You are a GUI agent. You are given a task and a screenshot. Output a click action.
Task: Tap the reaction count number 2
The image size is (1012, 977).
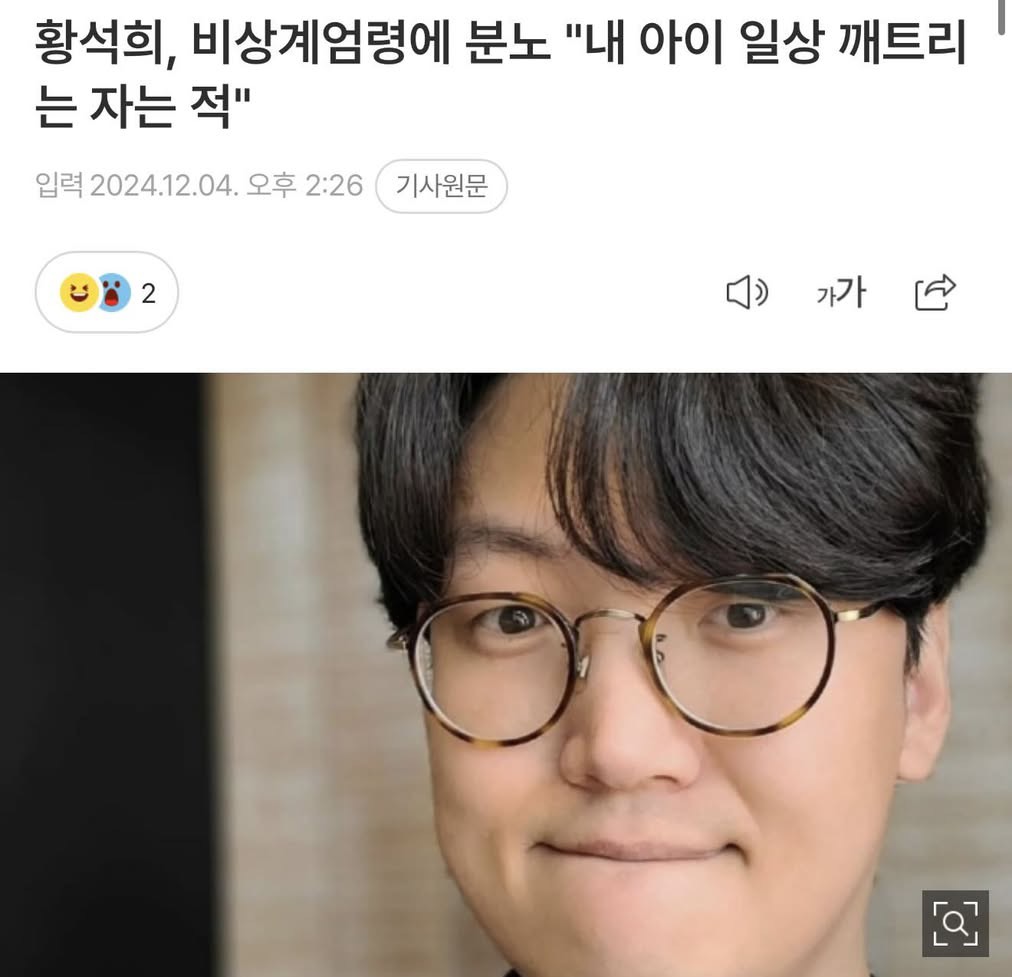tap(148, 294)
